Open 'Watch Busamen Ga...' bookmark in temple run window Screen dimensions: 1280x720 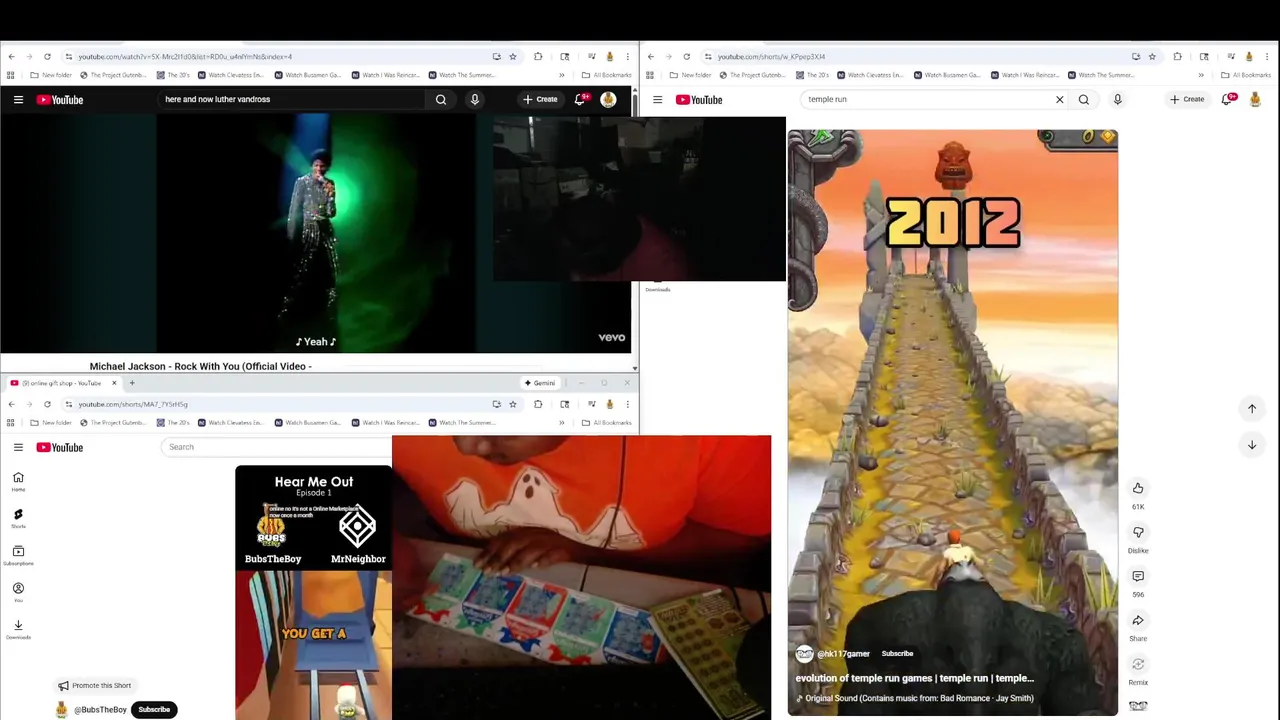tap(946, 75)
